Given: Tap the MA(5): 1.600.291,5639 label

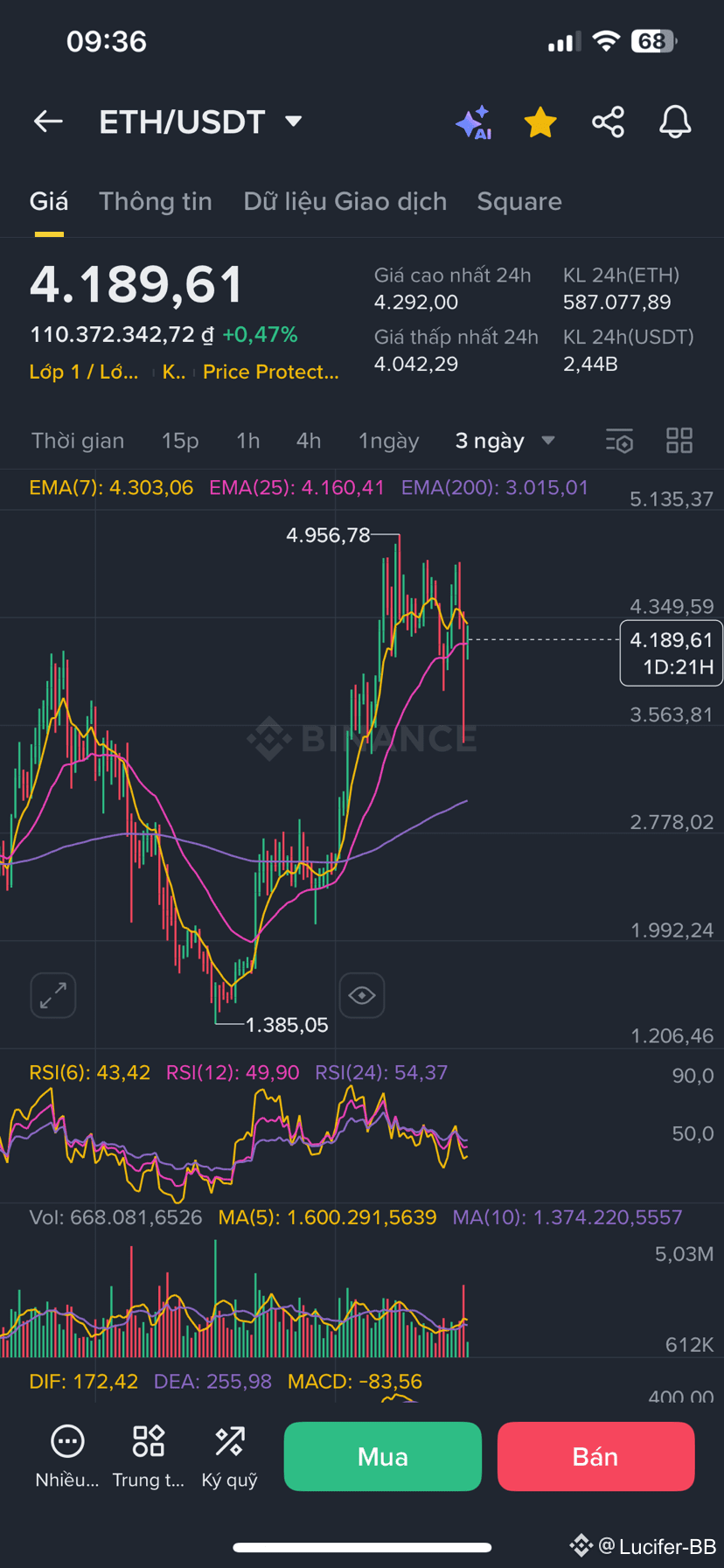Looking at the screenshot, I should tap(327, 1217).
